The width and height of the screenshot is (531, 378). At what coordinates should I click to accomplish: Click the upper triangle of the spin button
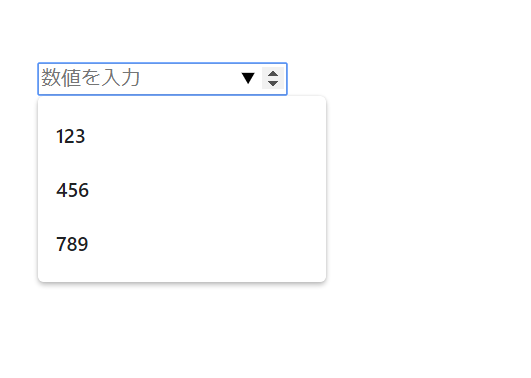pos(273,74)
